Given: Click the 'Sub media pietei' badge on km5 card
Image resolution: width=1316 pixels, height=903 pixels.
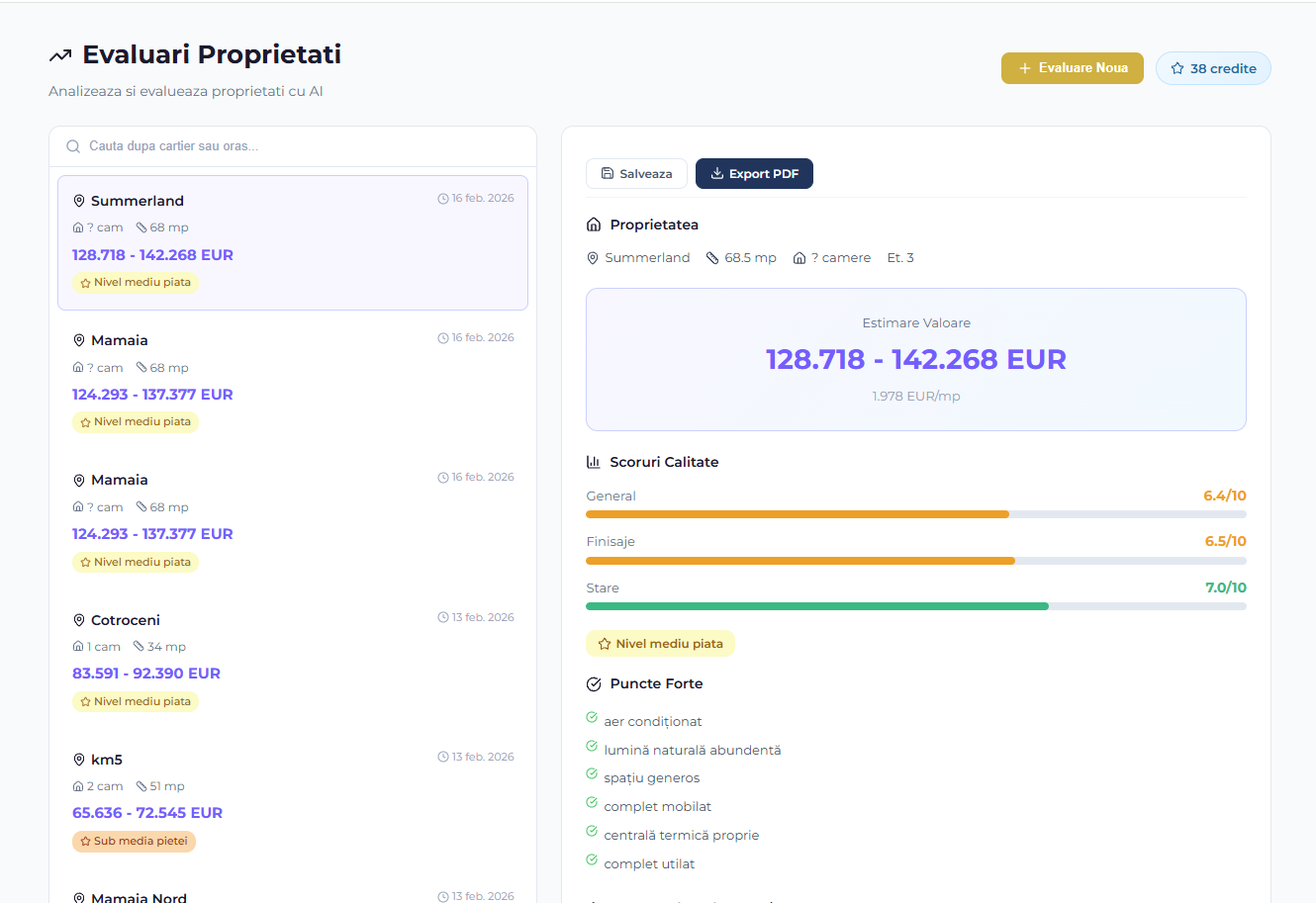Looking at the screenshot, I should tap(134, 842).
